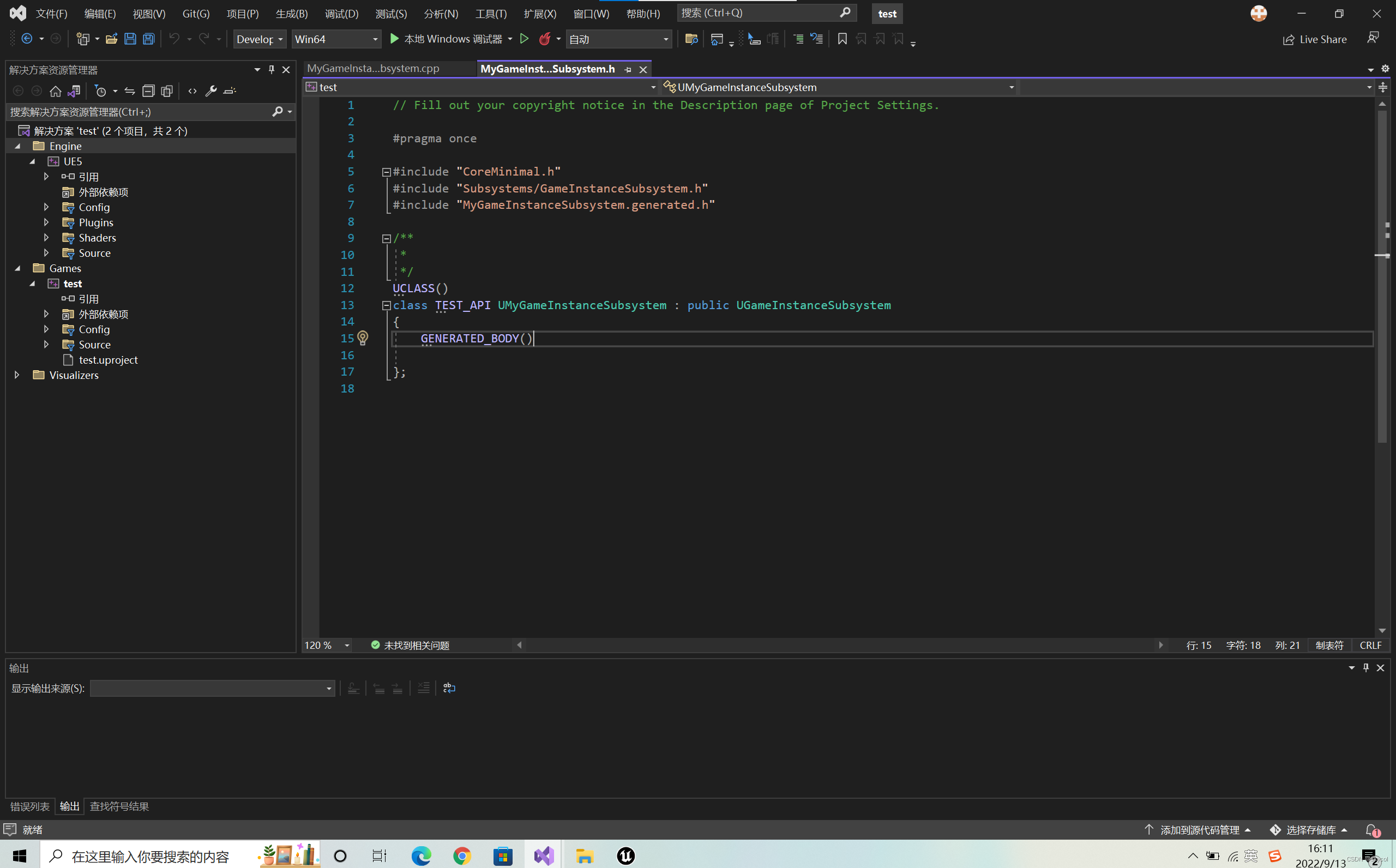This screenshot has width=1396, height=868.
Task: Toggle Show All Files in Solution Explorer
Action: (x=167, y=91)
